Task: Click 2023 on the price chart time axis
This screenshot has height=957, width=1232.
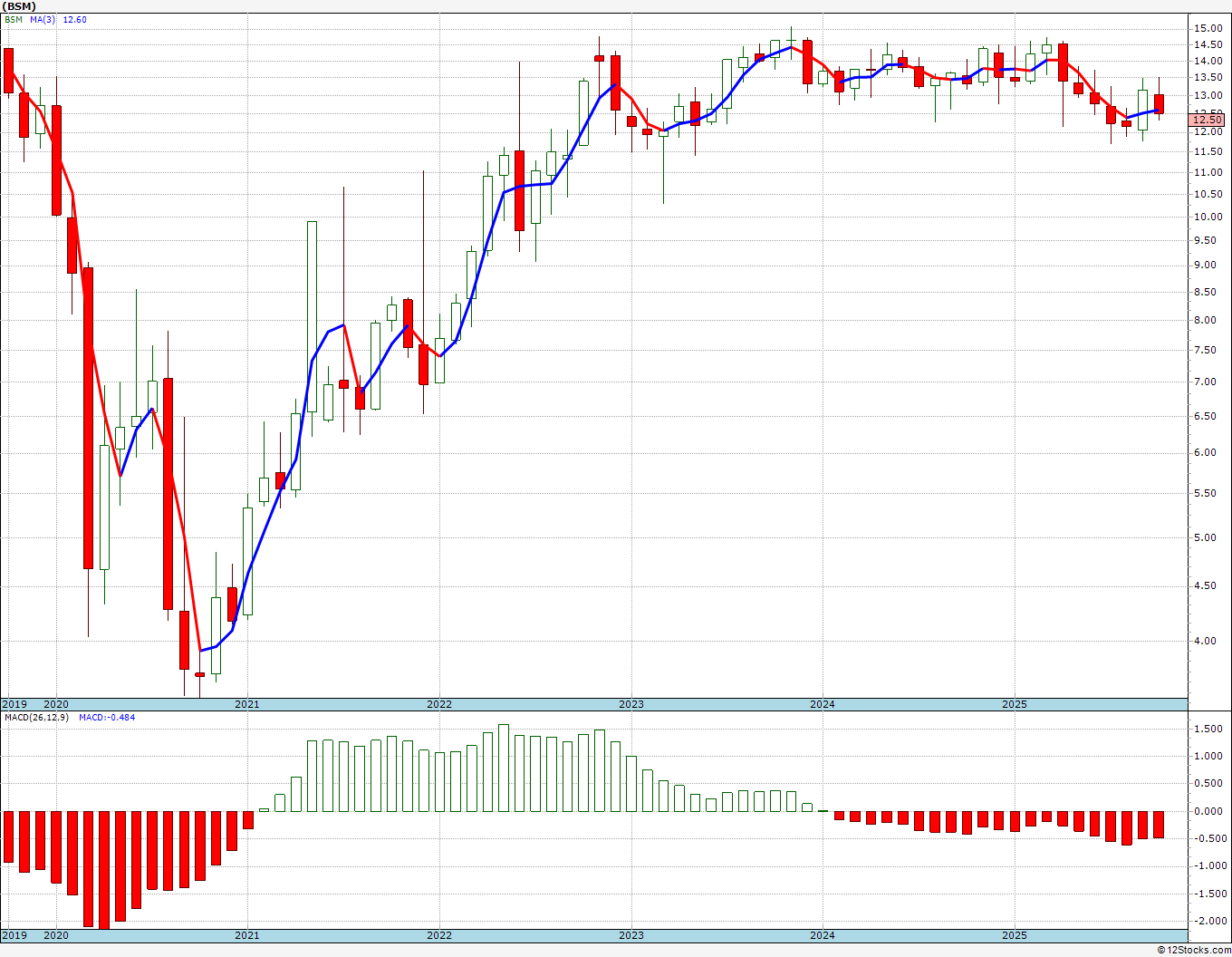Action: 631,704
